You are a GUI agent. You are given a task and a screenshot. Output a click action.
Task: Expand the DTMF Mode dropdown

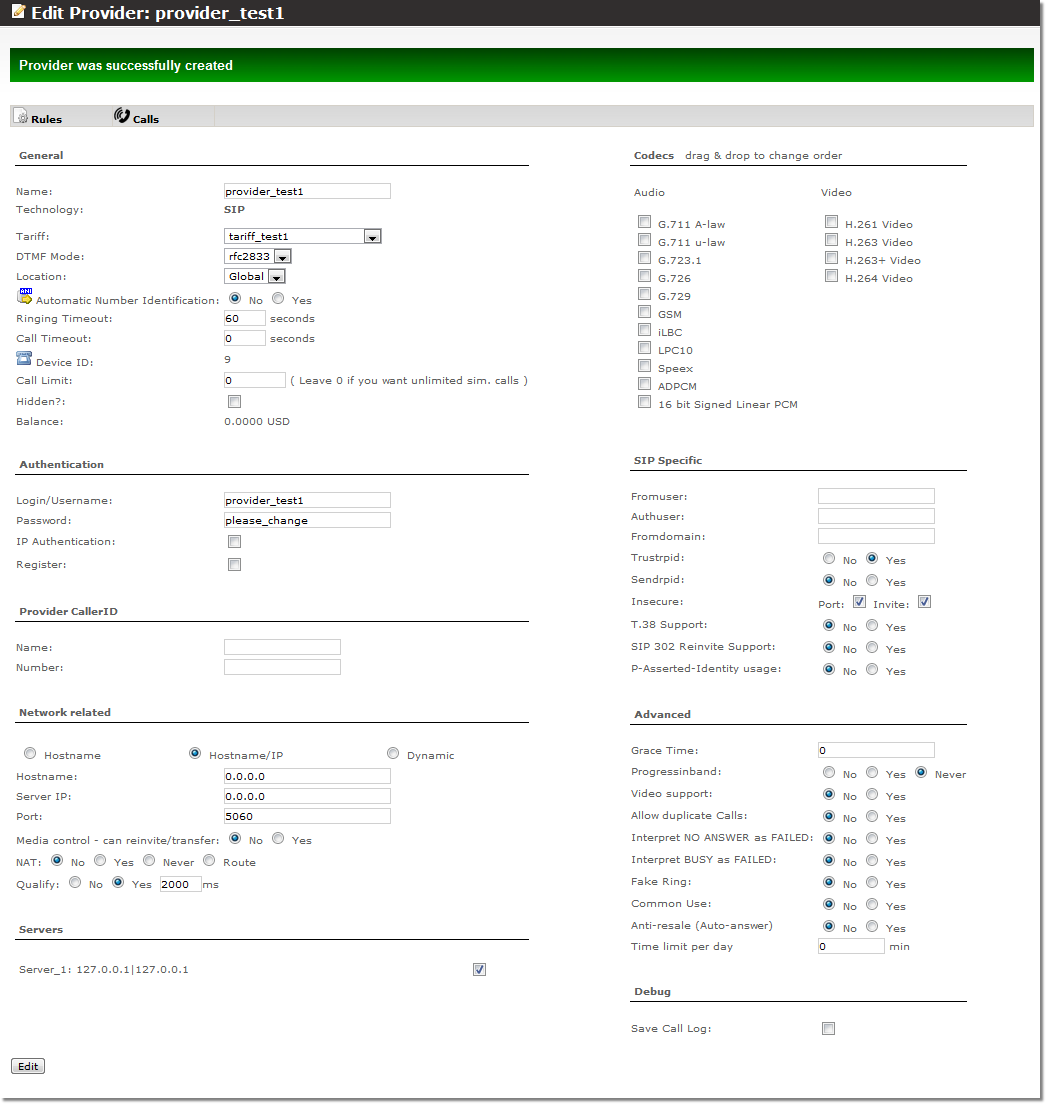[x=282, y=257]
